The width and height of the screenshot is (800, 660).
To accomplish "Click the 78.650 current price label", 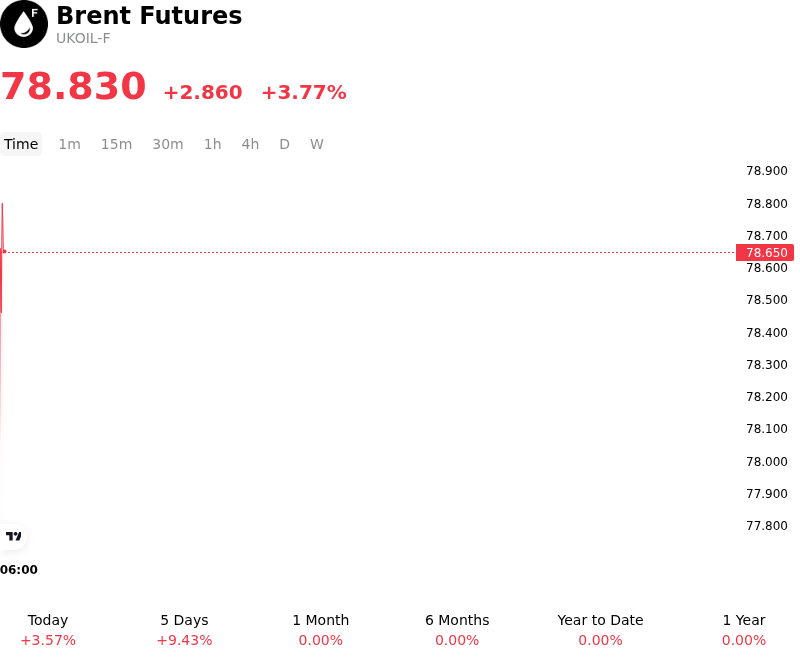I will [x=765, y=252].
